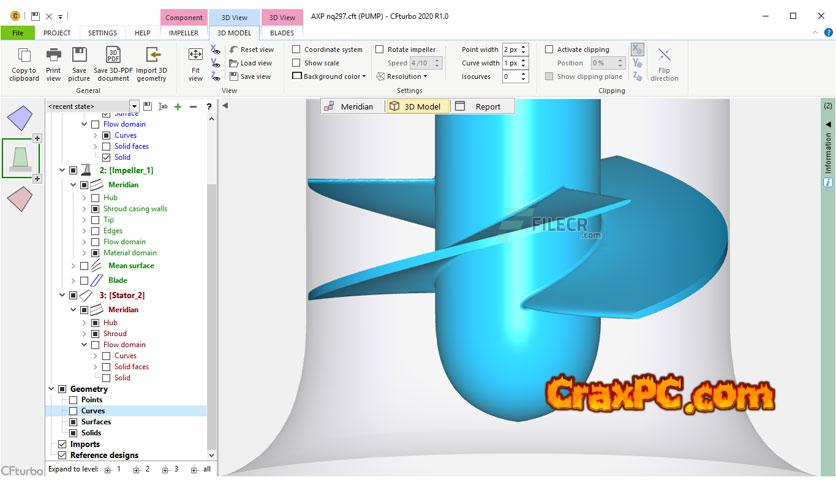
Task: Toggle the Blade checkbox
Action: click(84, 280)
